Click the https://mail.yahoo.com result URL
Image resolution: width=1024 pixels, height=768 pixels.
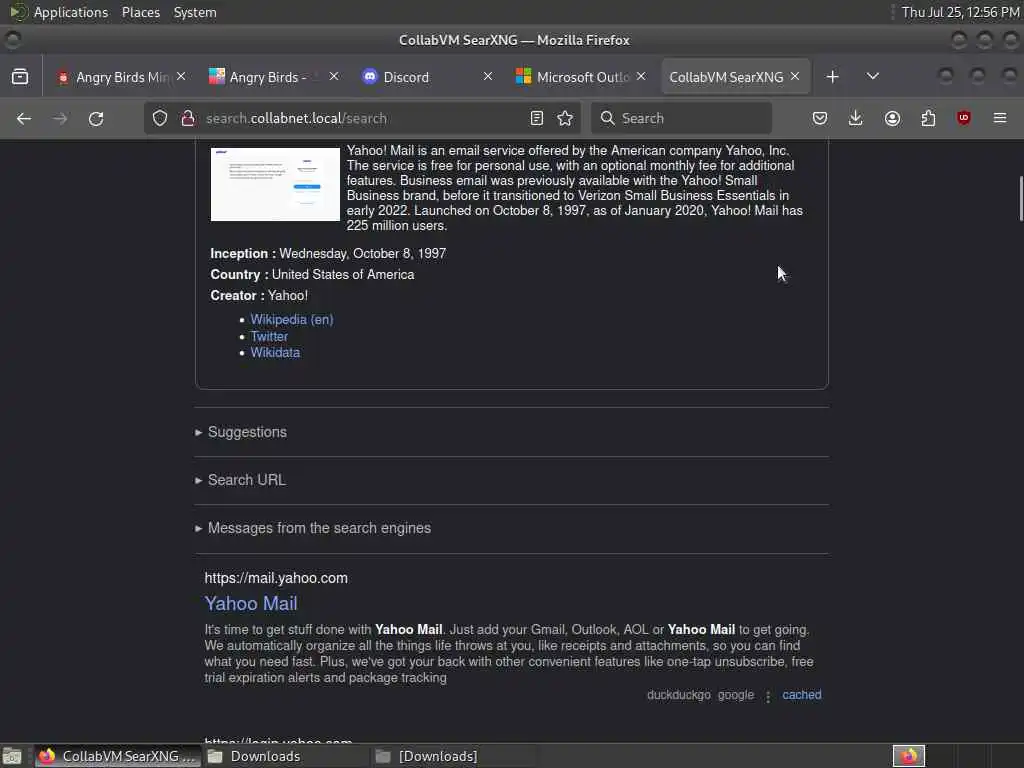coord(276,578)
